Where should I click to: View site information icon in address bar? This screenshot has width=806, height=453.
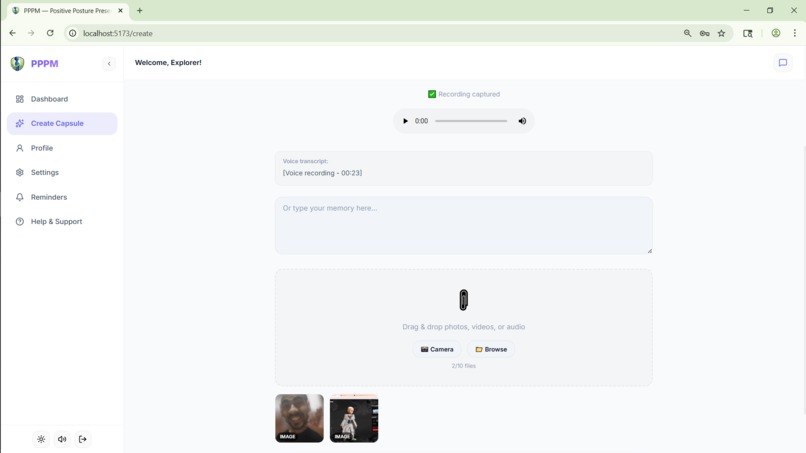(72, 33)
